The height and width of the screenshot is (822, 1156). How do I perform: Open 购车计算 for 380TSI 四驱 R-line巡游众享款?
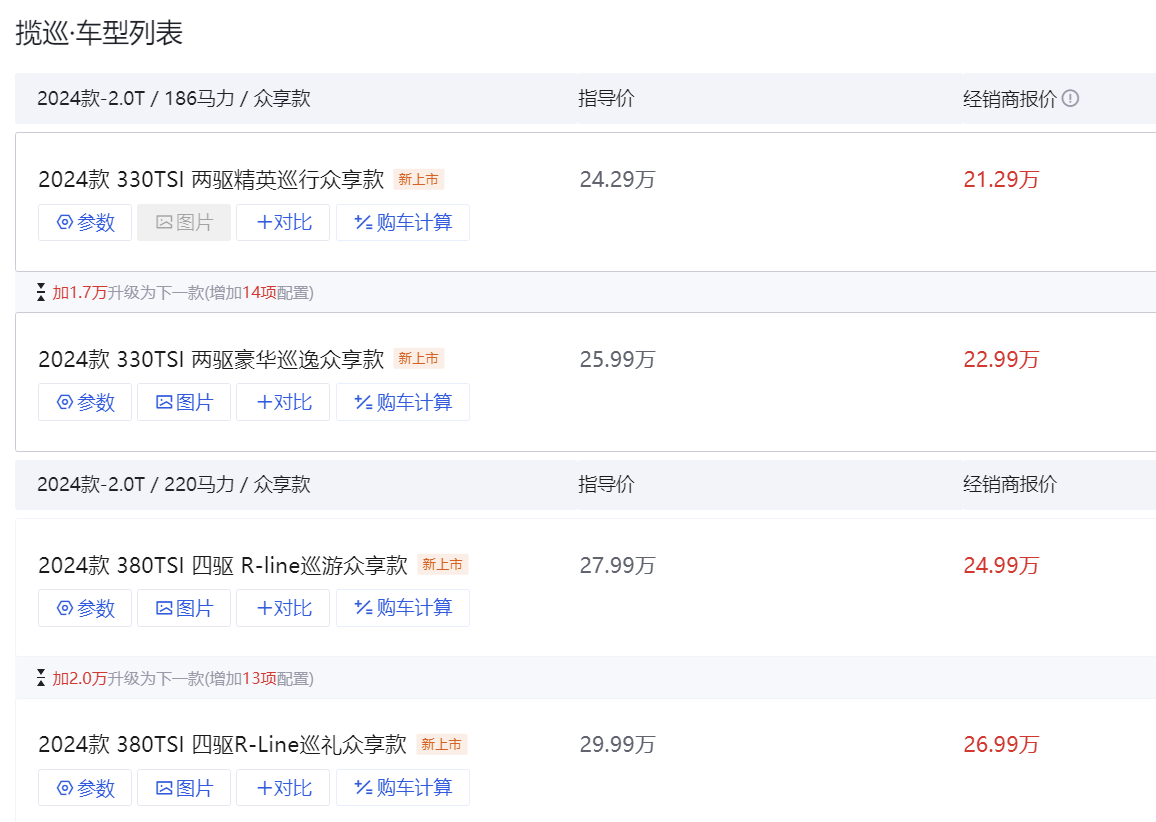(x=403, y=608)
